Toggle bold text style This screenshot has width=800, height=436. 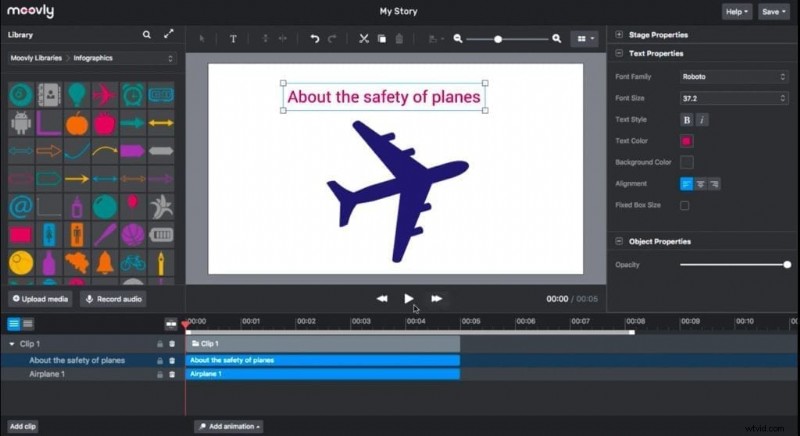(687, 120)
